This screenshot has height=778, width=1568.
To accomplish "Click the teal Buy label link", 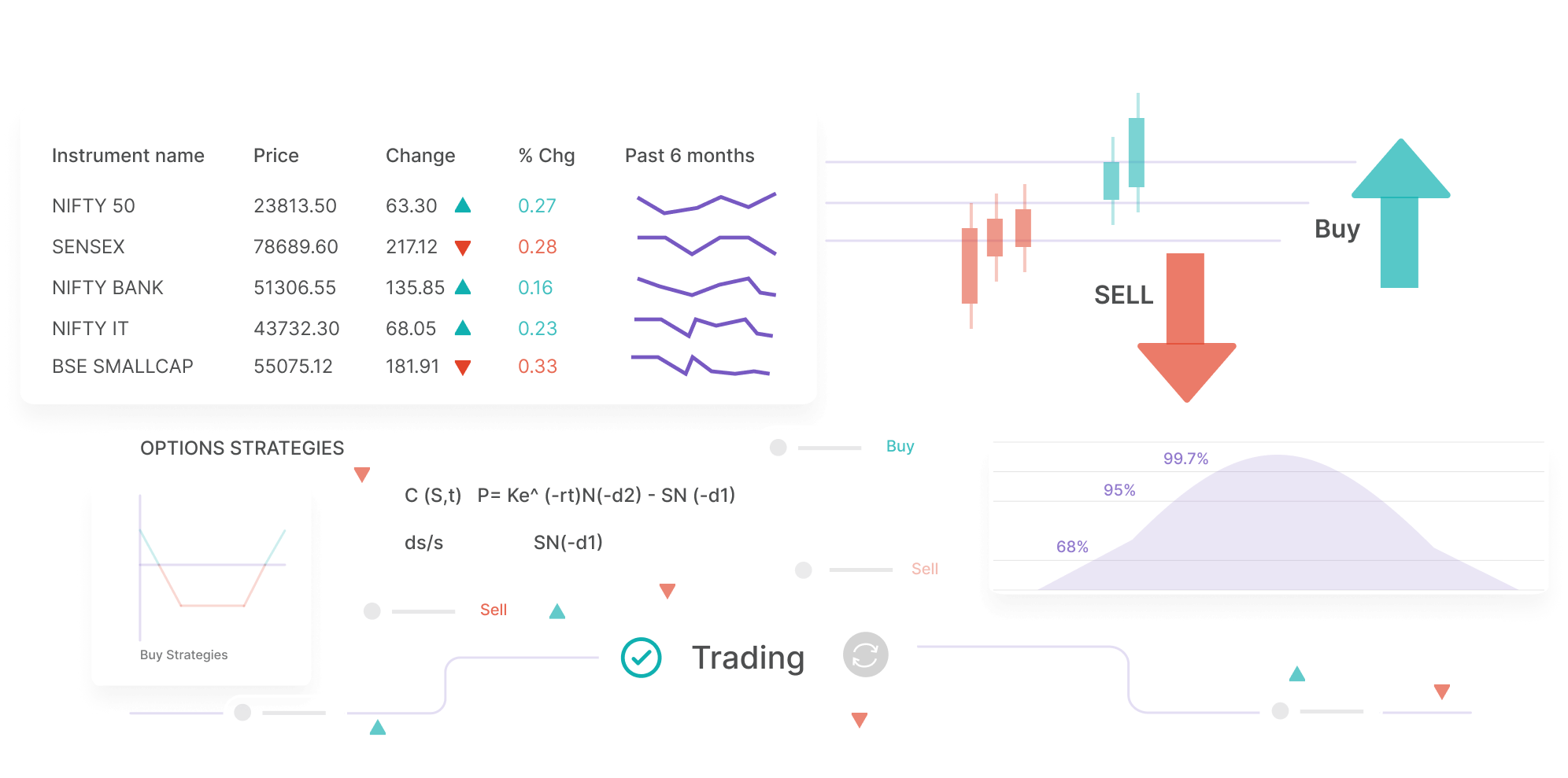I will pos(900,446).
